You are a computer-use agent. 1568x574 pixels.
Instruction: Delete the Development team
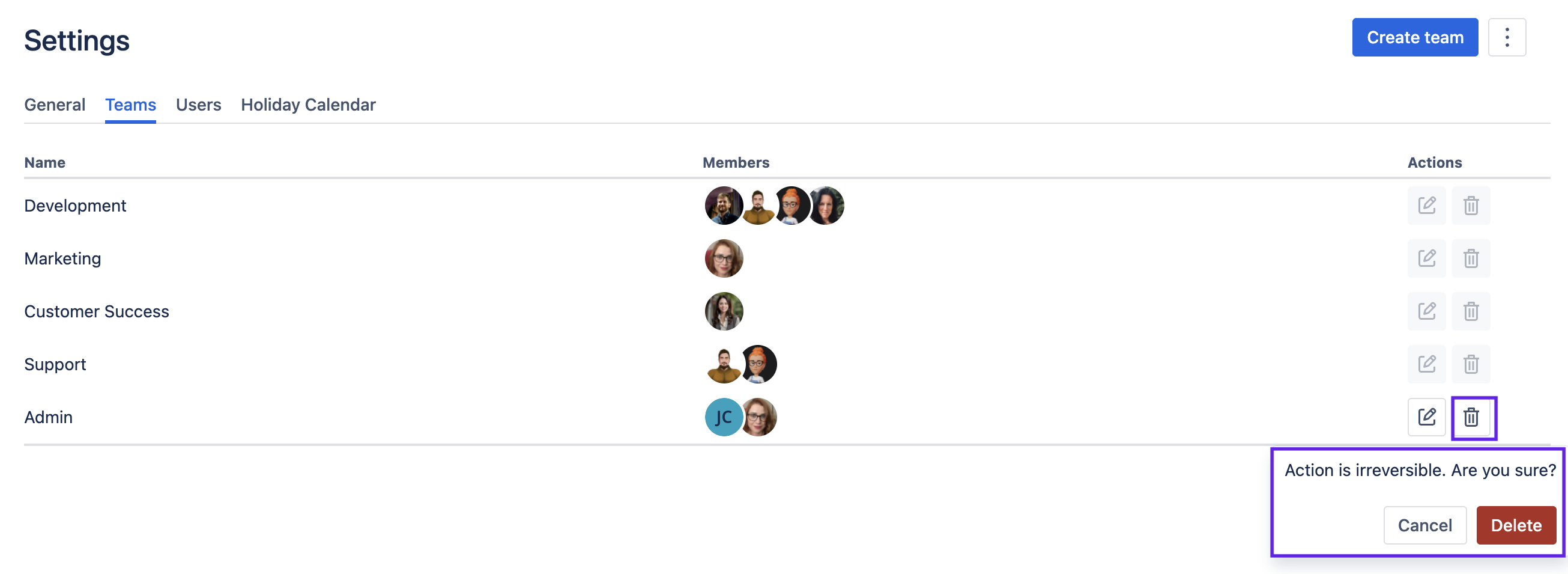coord(1471,206)
